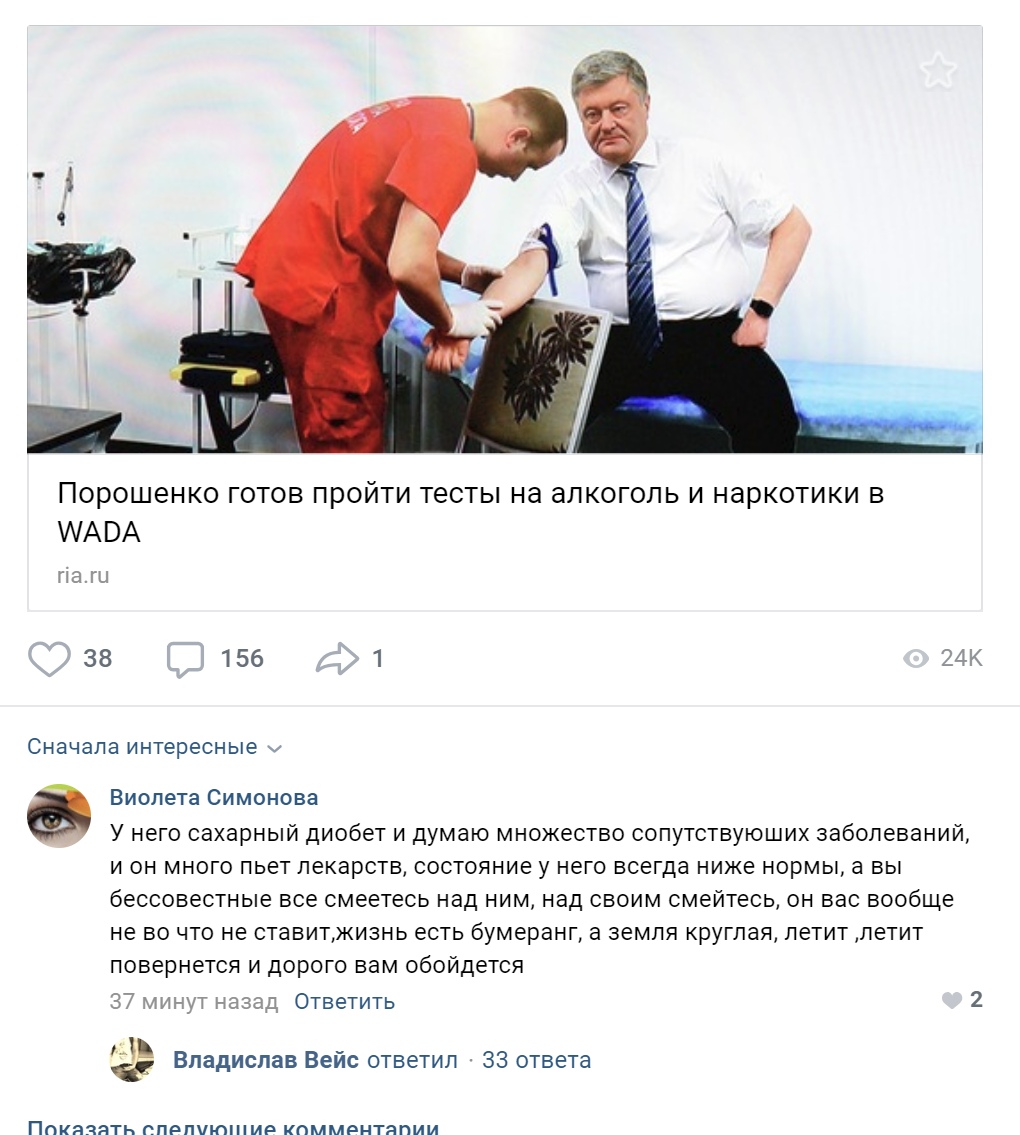
Task: Open the article preview photo
Action: (505, 240)
